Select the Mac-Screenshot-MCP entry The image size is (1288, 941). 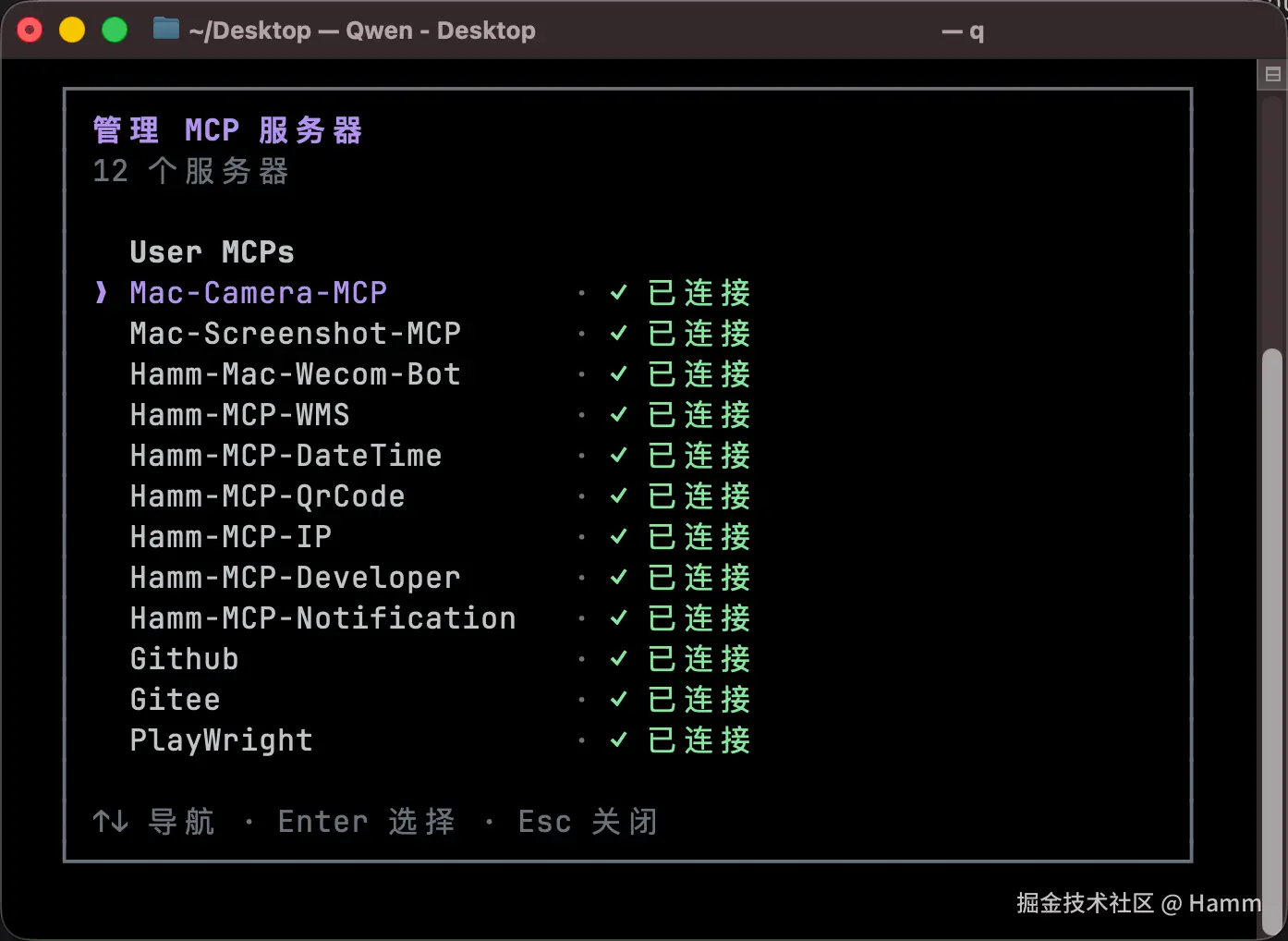pyautogui.click(x=295, y=334)
